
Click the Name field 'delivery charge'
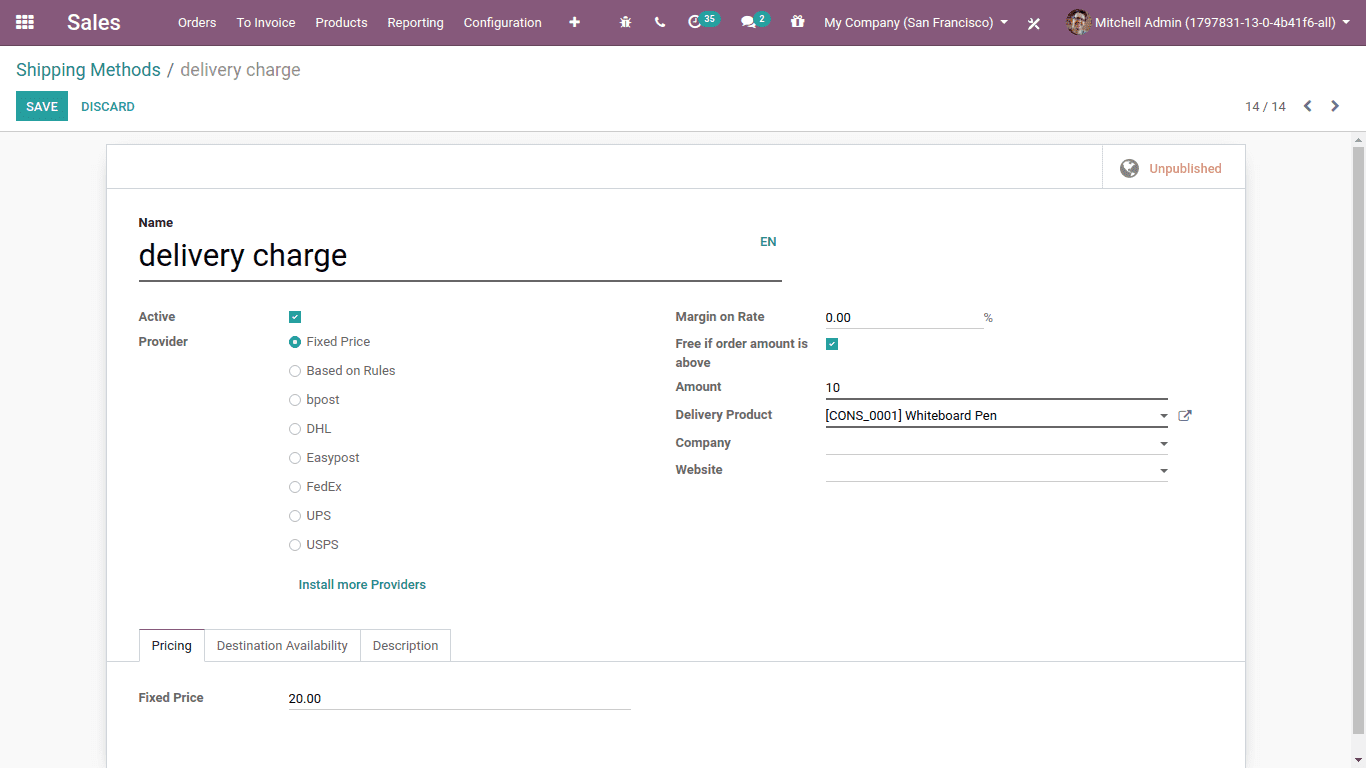coord(460,256)
